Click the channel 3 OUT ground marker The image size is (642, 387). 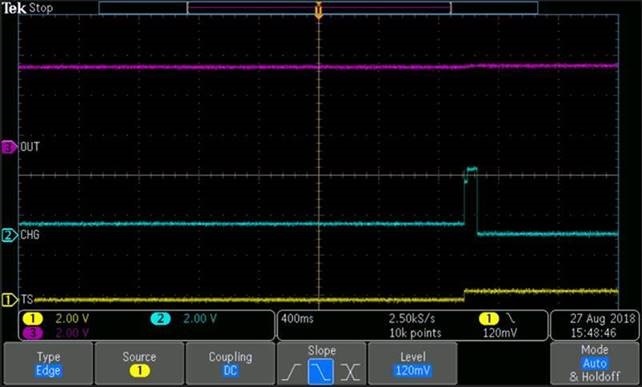[9, 147]
